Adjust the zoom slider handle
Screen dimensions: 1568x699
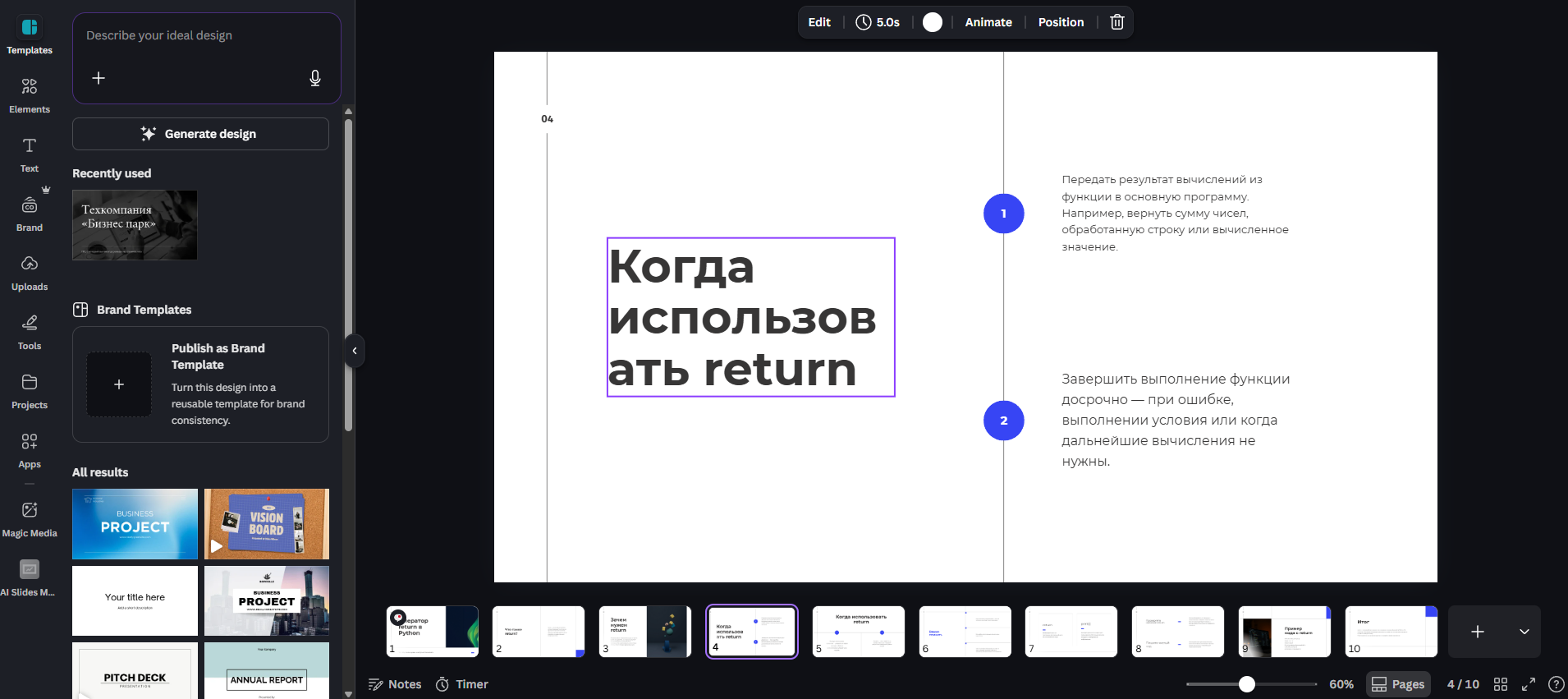coord(1247,684)
